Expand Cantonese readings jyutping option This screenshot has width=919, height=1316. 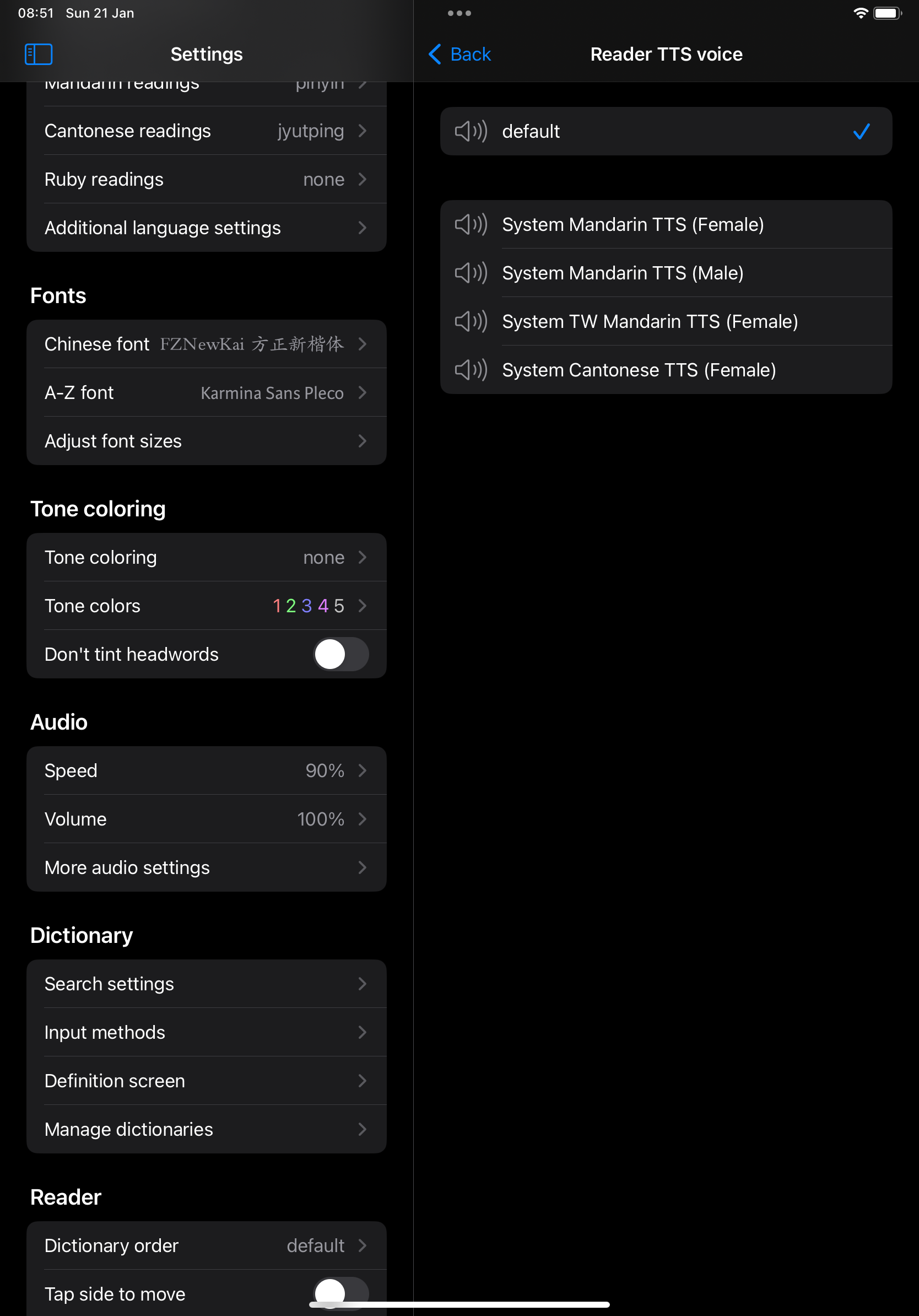(x=206, y=131)
